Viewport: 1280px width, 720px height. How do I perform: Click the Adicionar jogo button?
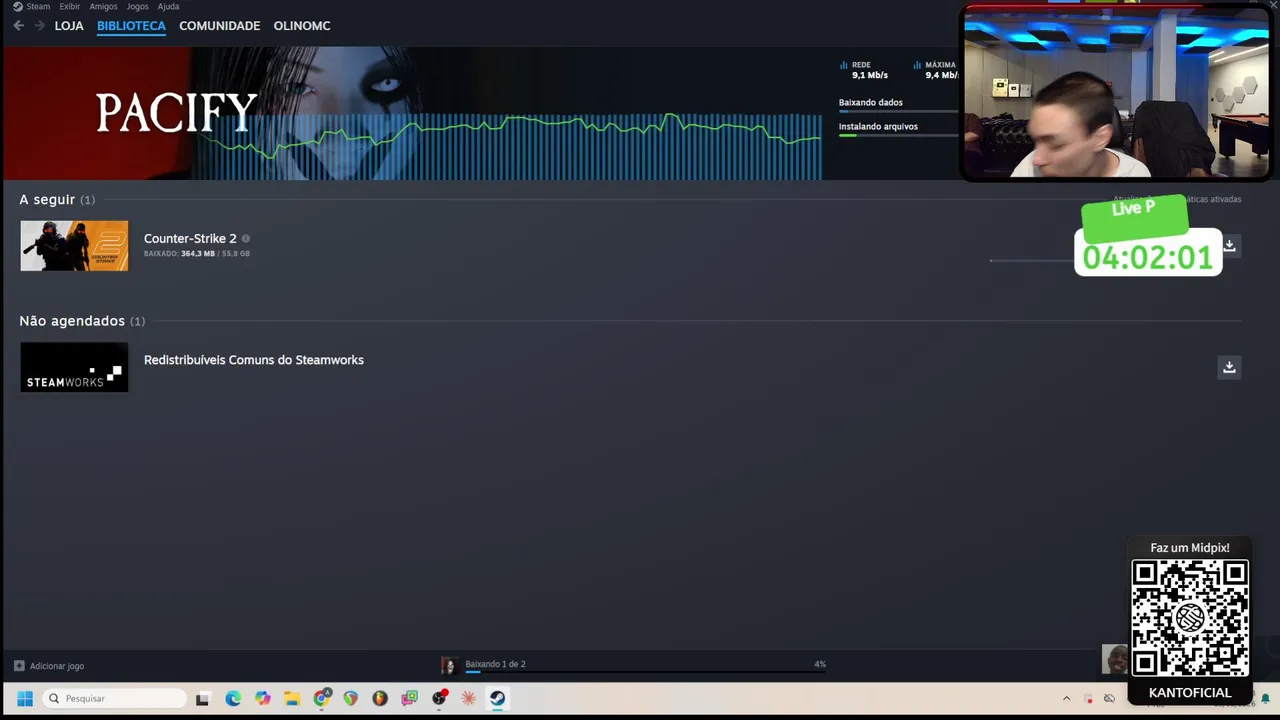pos(49,666)
